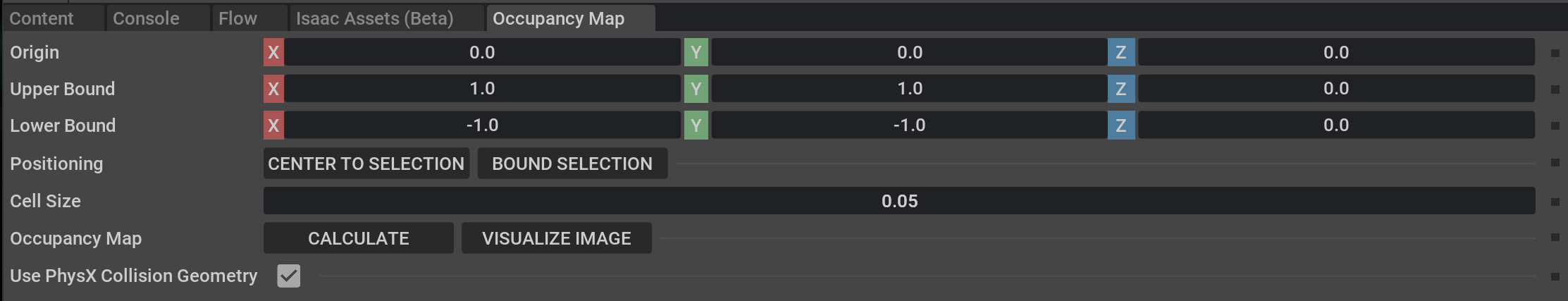This screenshot has width=1568, height=301.
Task: Click the Origin X value field
Action: 482,52
